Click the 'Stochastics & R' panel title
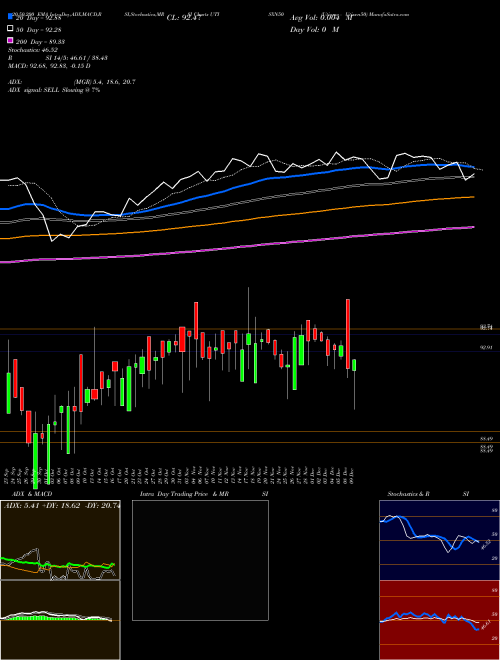Viewport: 500px width, 660px height. [x=408, y=494]
